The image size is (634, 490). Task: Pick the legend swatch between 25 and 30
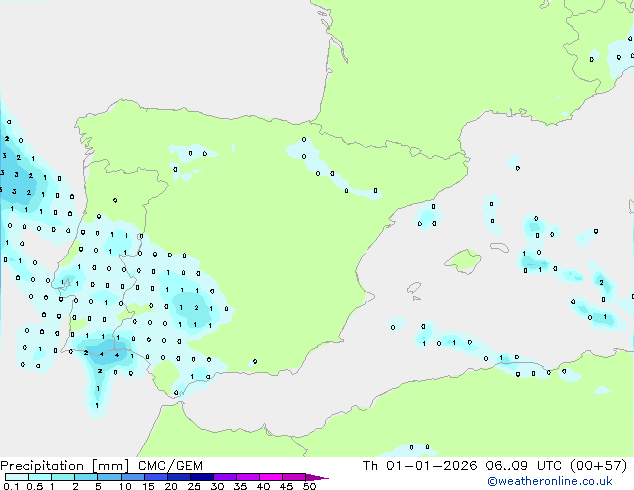click(205, 478)
